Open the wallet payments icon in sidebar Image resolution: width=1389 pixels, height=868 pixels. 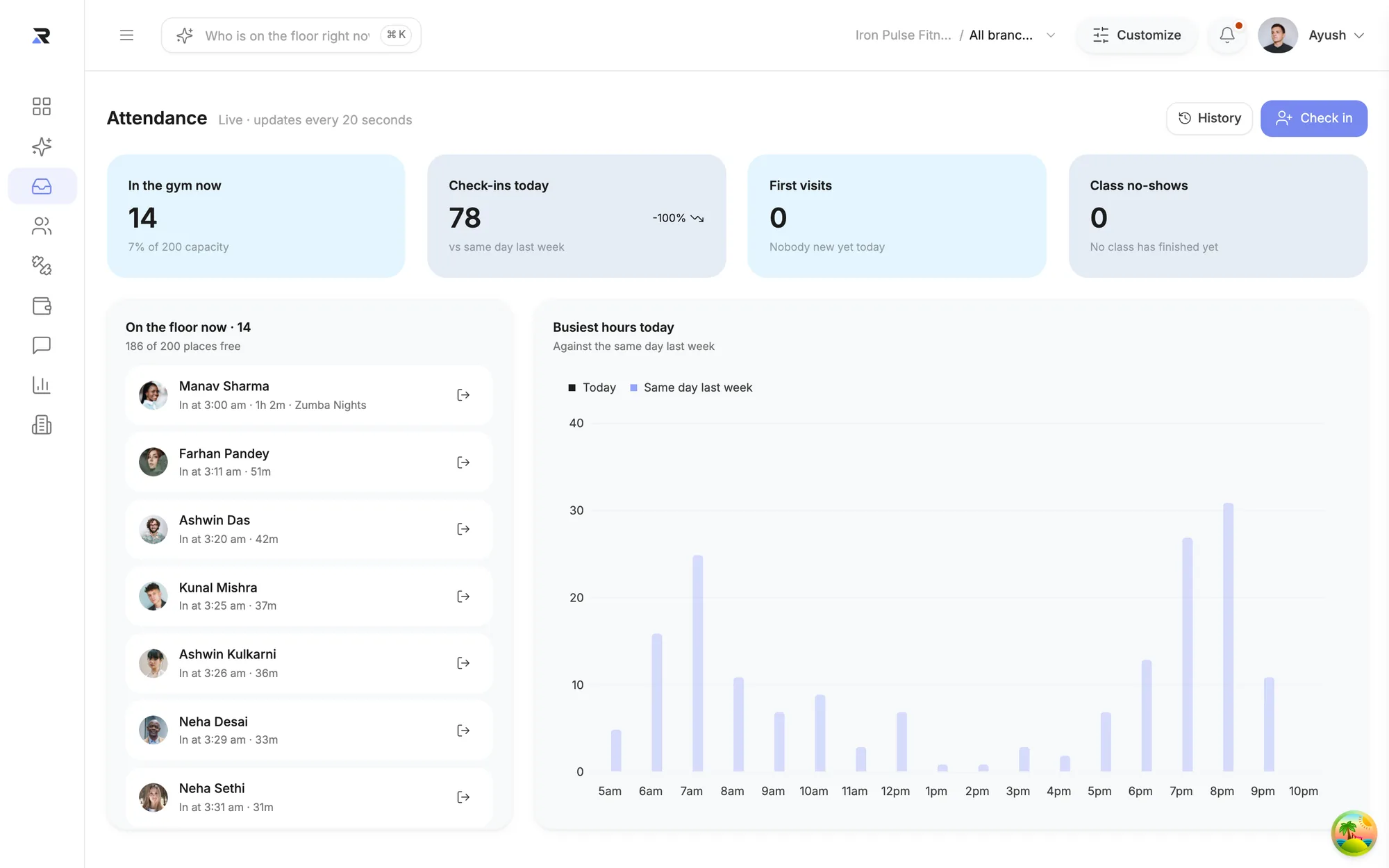(42, 306)
